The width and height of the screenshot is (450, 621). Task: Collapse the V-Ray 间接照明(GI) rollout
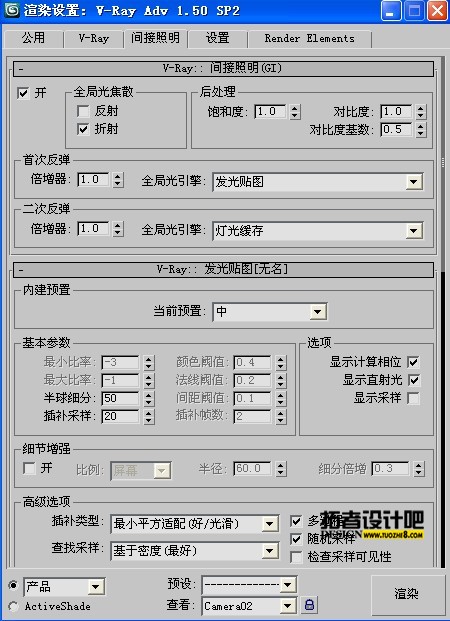223,69
